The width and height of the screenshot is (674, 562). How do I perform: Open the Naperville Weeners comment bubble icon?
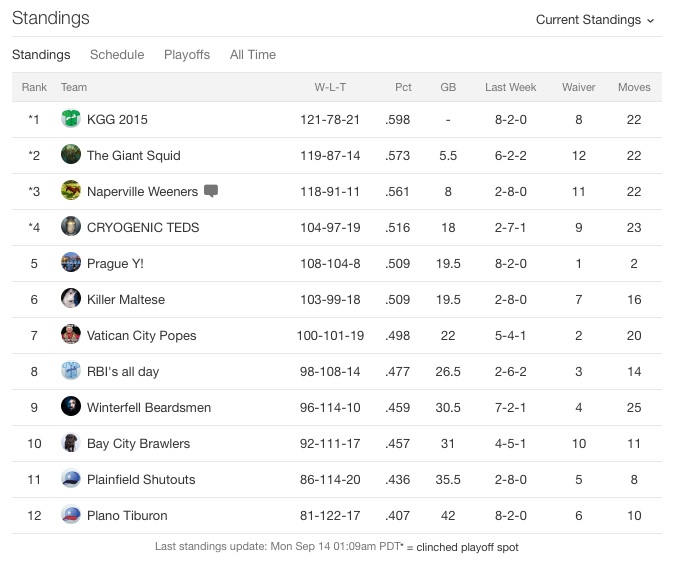tap(211, 190)
